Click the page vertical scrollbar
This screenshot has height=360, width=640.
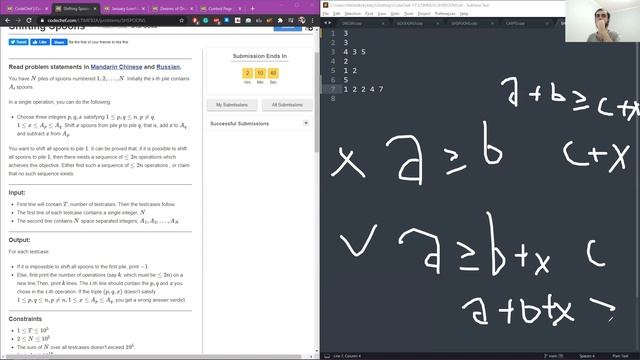317,102
